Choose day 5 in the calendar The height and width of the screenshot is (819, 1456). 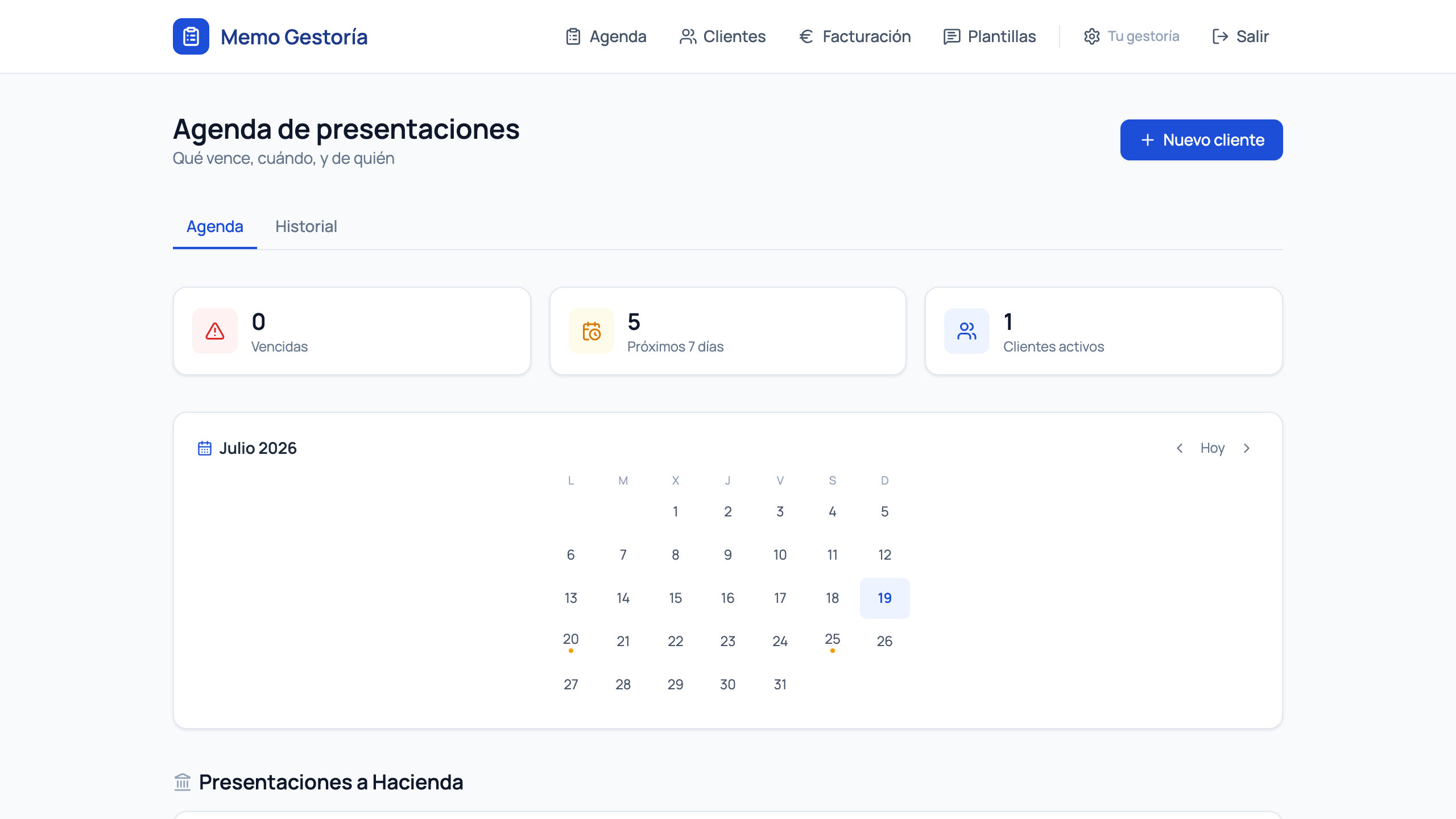pos(885,512)
